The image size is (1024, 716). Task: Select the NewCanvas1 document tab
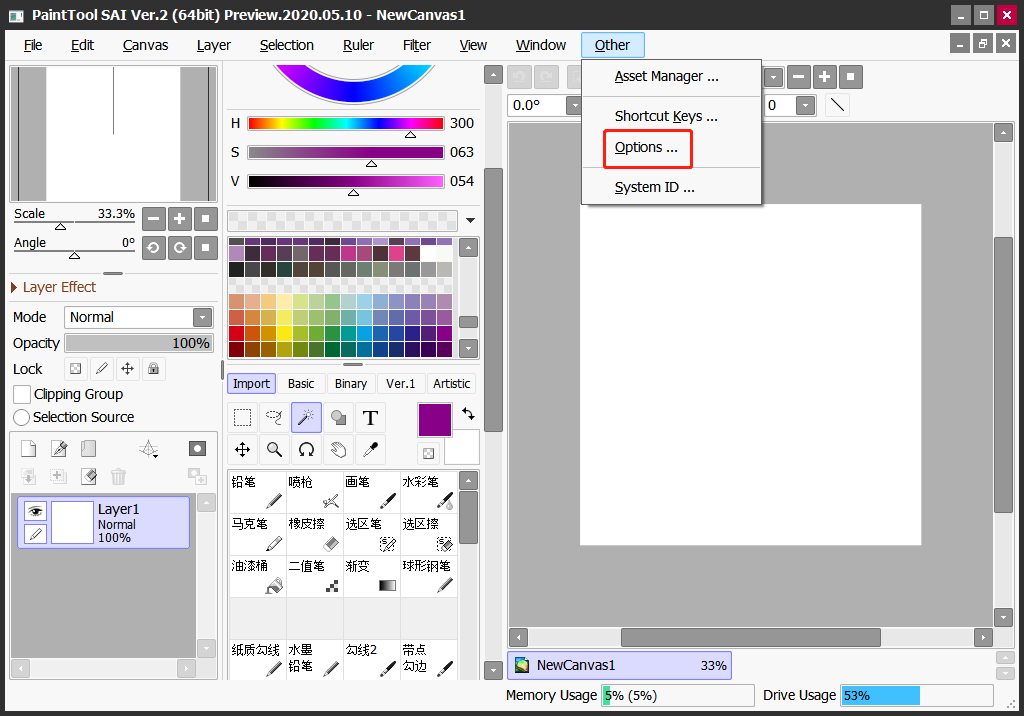tap(619, 665)
